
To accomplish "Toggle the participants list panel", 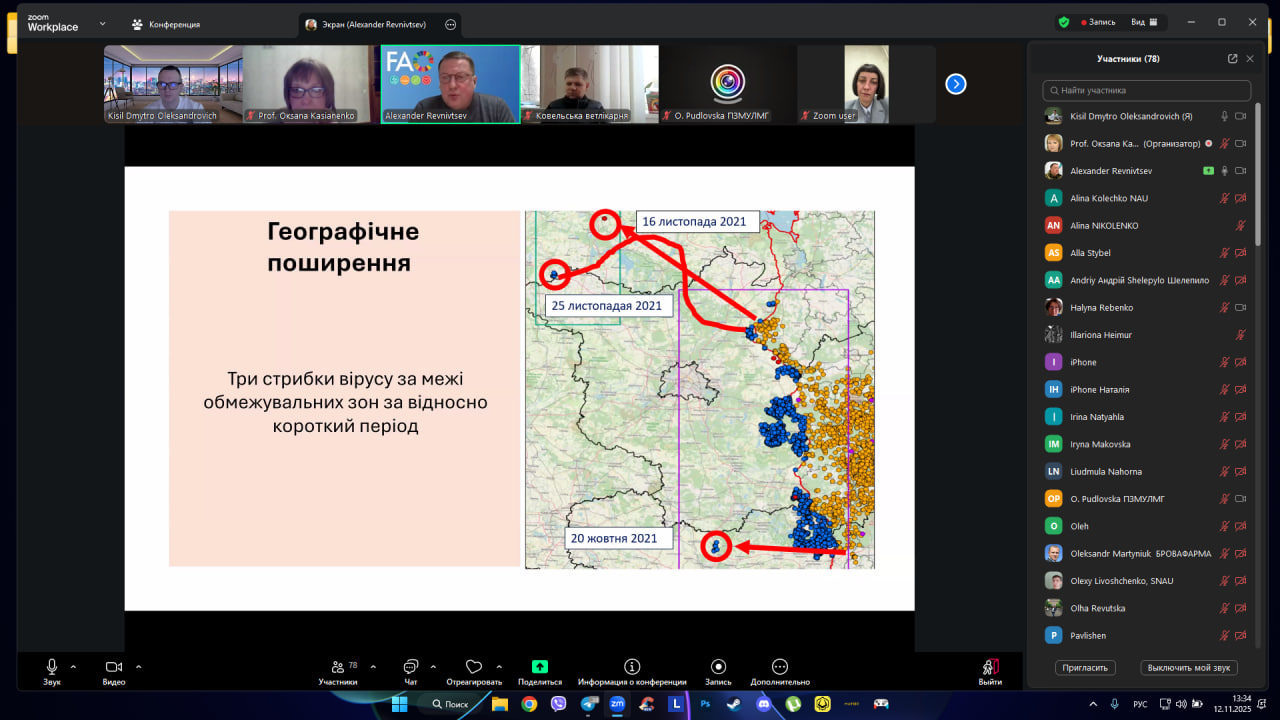I will pos(338,667).
